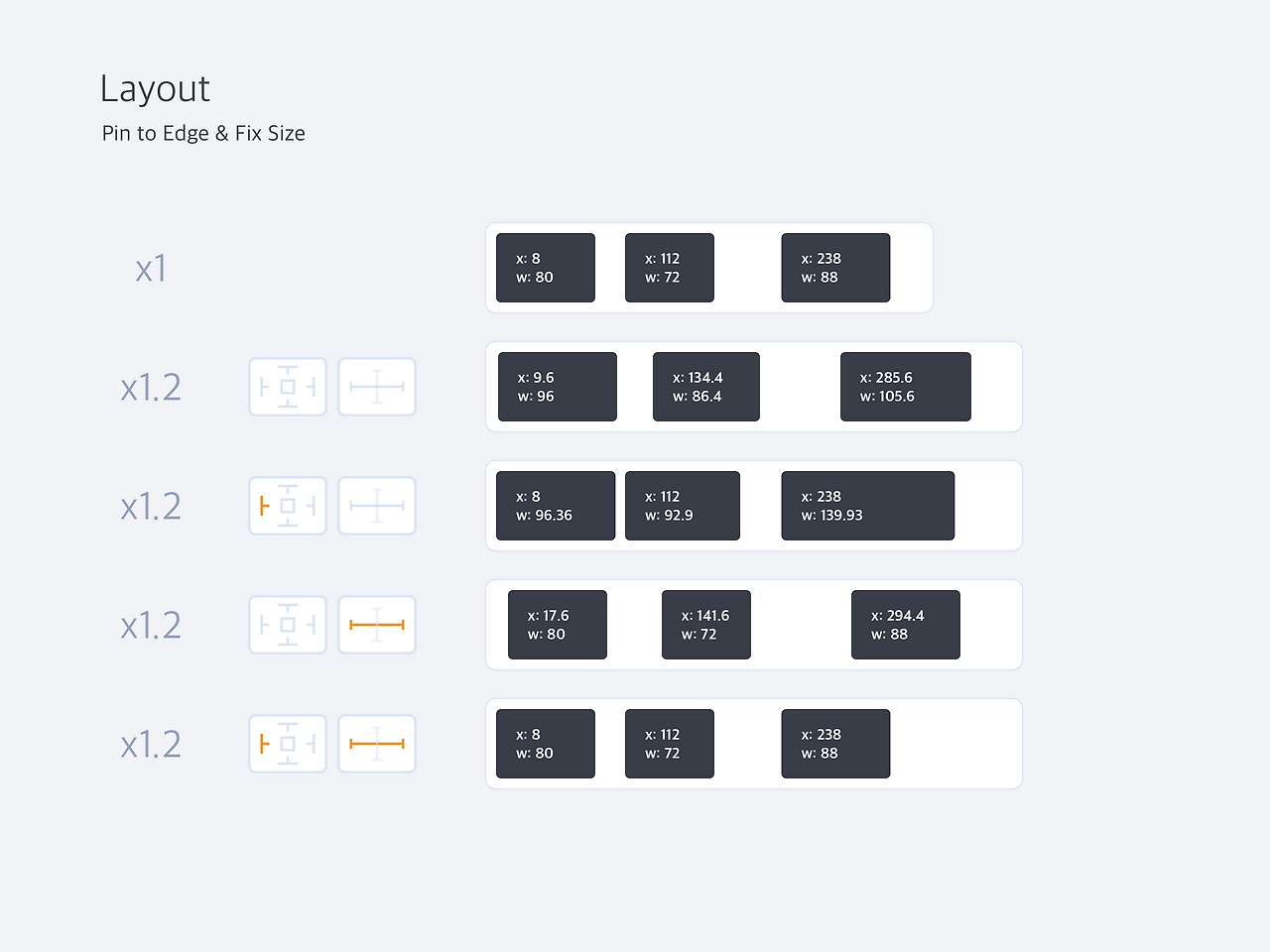Select the box labeled x: 141.6 w: 72
The height and width of the screenshot is (952, 1270).
pos(706,625)
